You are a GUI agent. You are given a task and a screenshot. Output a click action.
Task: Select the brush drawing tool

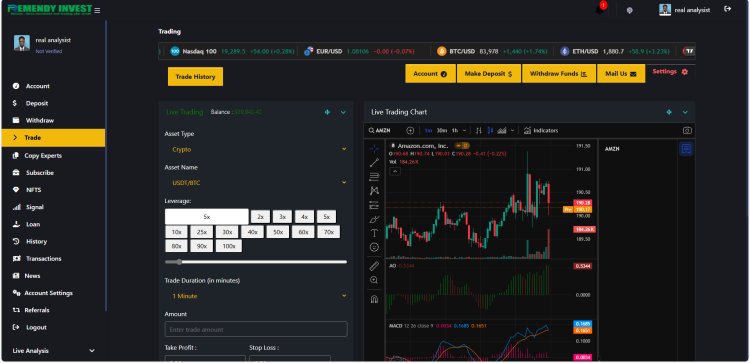tap(374, 219)
